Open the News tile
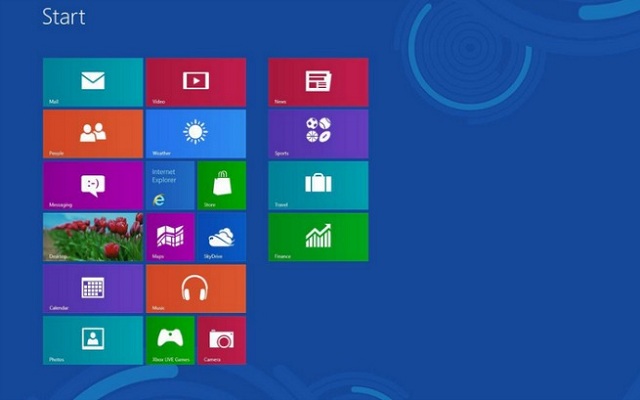The image size is (640, 400). coord(318,82)
